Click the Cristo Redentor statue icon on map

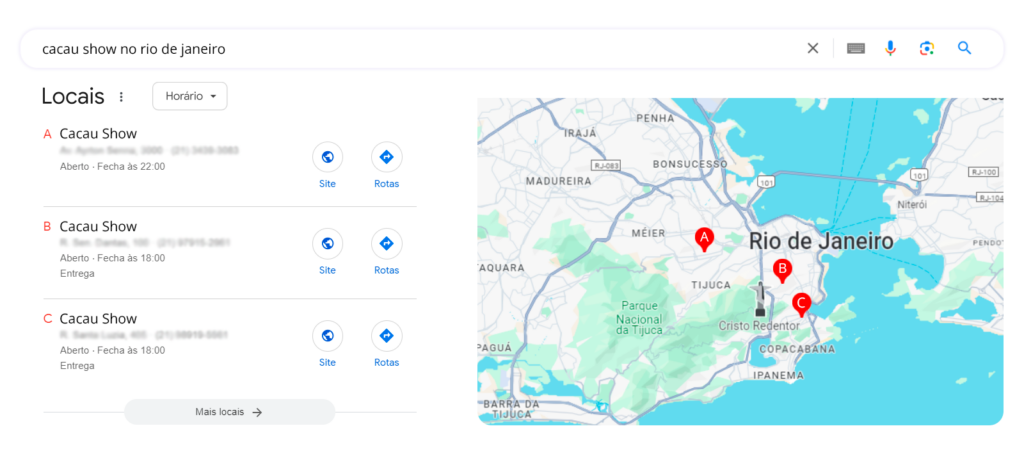pyautogui.click(x=760, y=300)
